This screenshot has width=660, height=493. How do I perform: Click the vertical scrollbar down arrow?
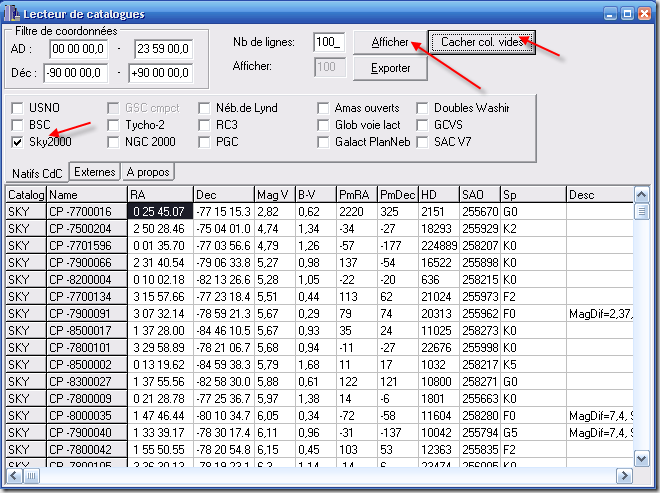641,458
